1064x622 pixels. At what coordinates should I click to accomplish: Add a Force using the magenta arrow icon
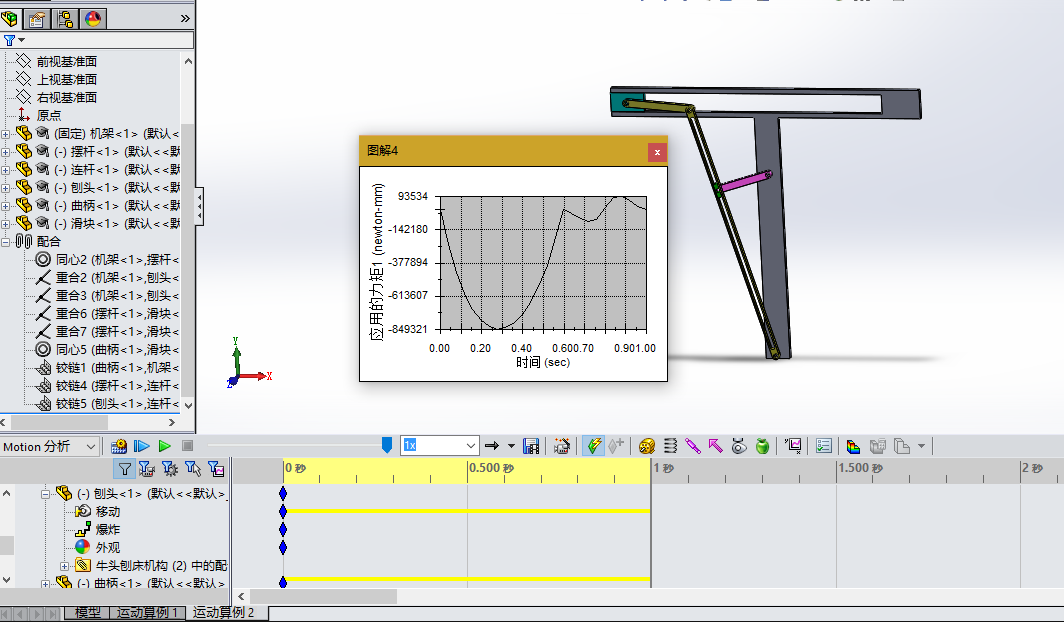click(716, 446)
